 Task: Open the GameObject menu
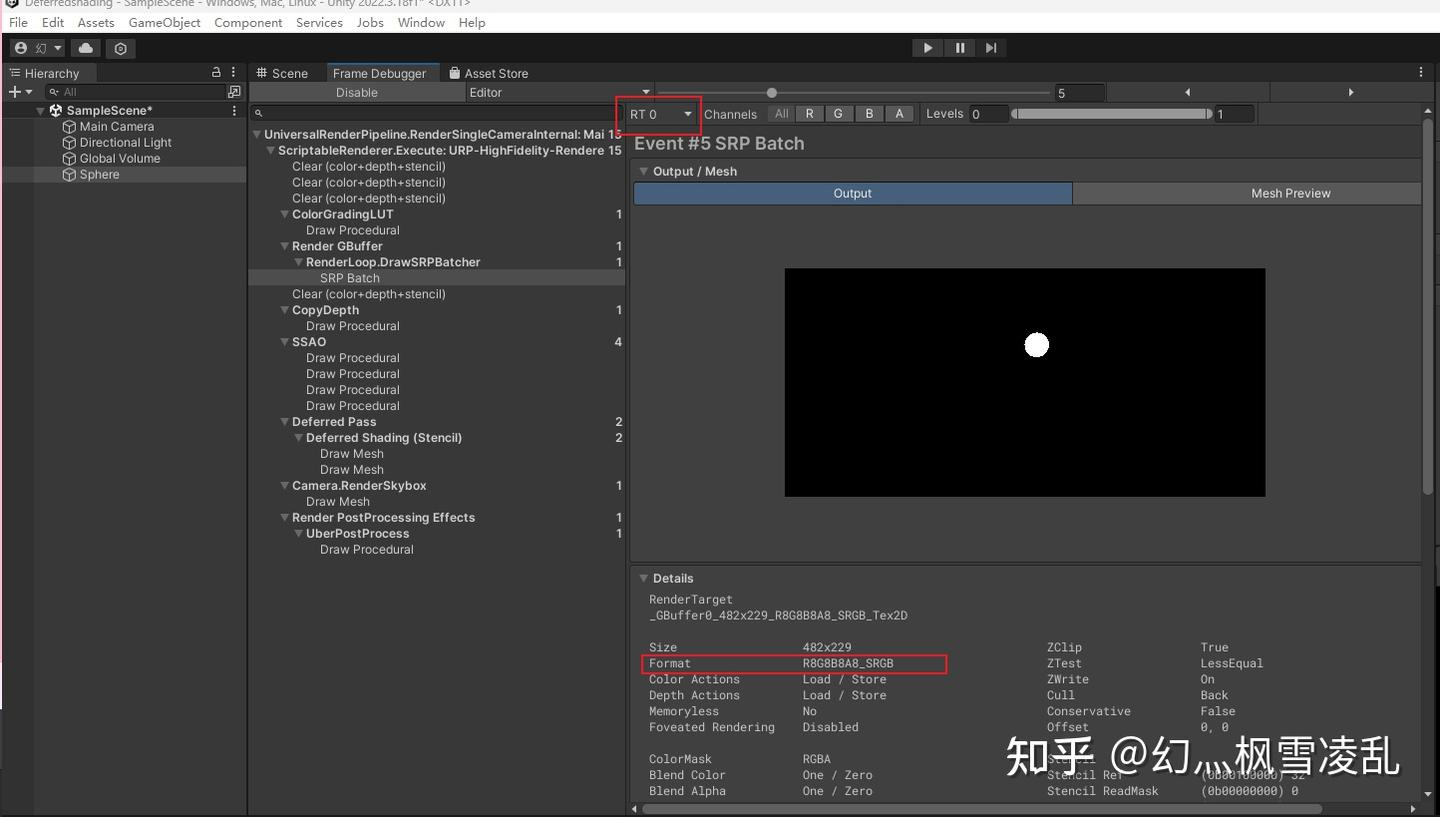click(x=165, y=22)
